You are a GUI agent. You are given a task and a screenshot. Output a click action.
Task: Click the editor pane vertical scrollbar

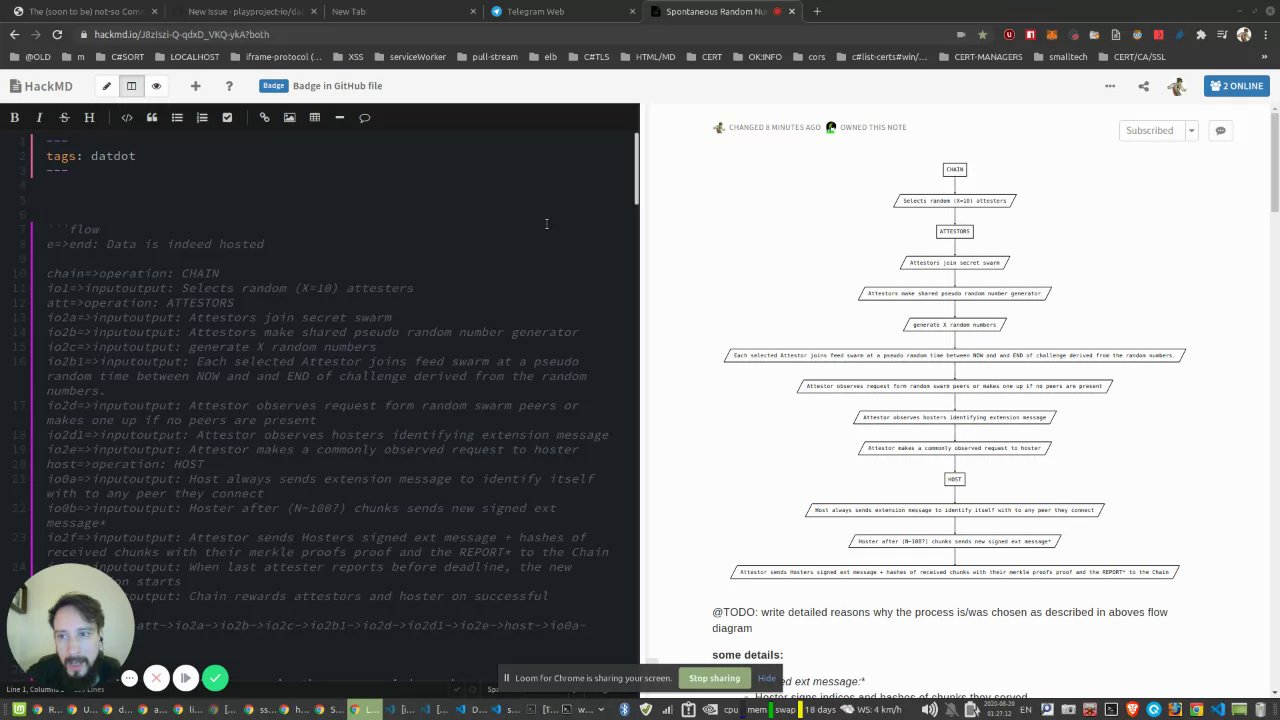[636, 168]
